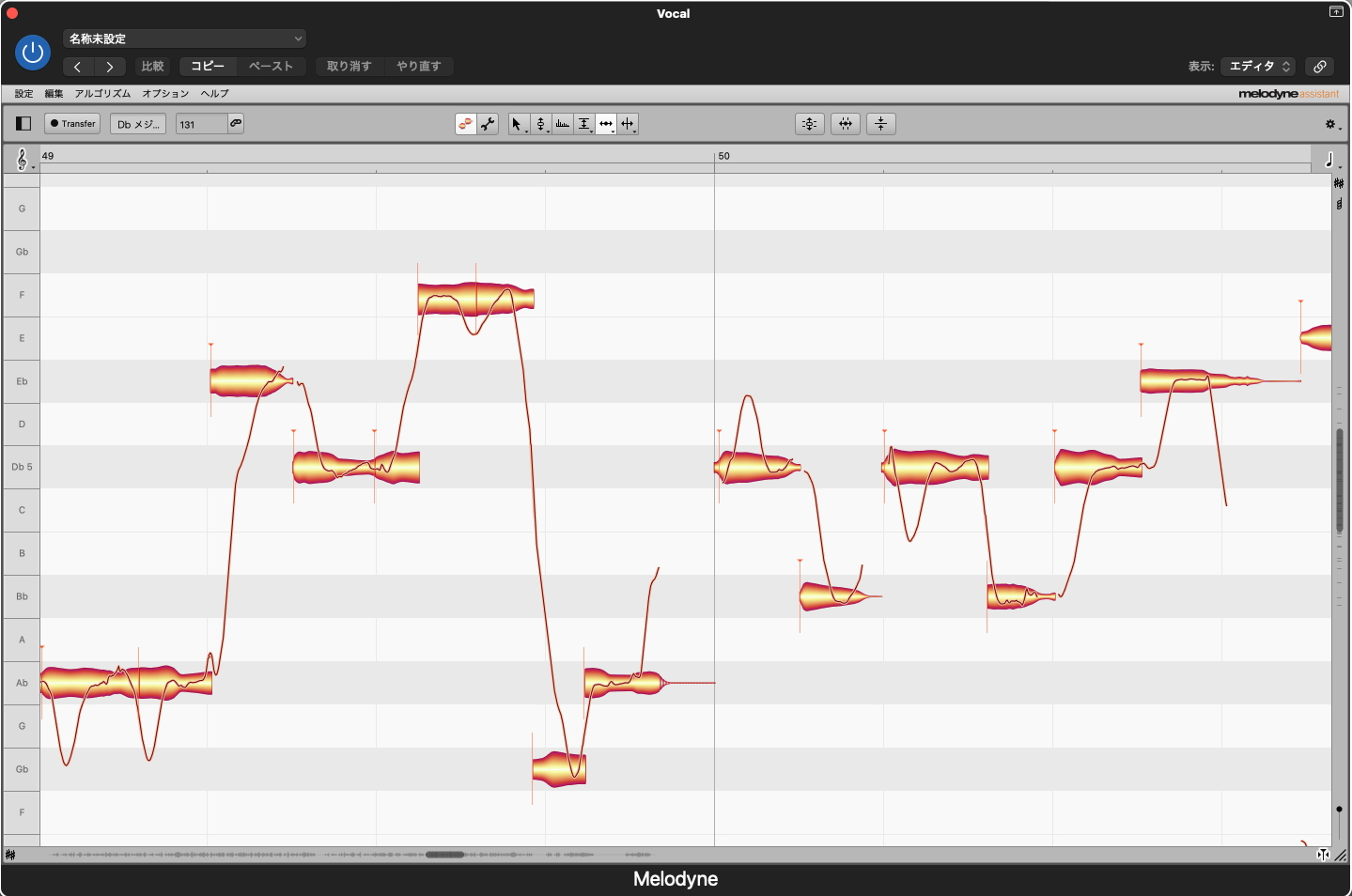Screen dimensions: 1352x896
Task: Open the leveling macro
Action: 881,124
